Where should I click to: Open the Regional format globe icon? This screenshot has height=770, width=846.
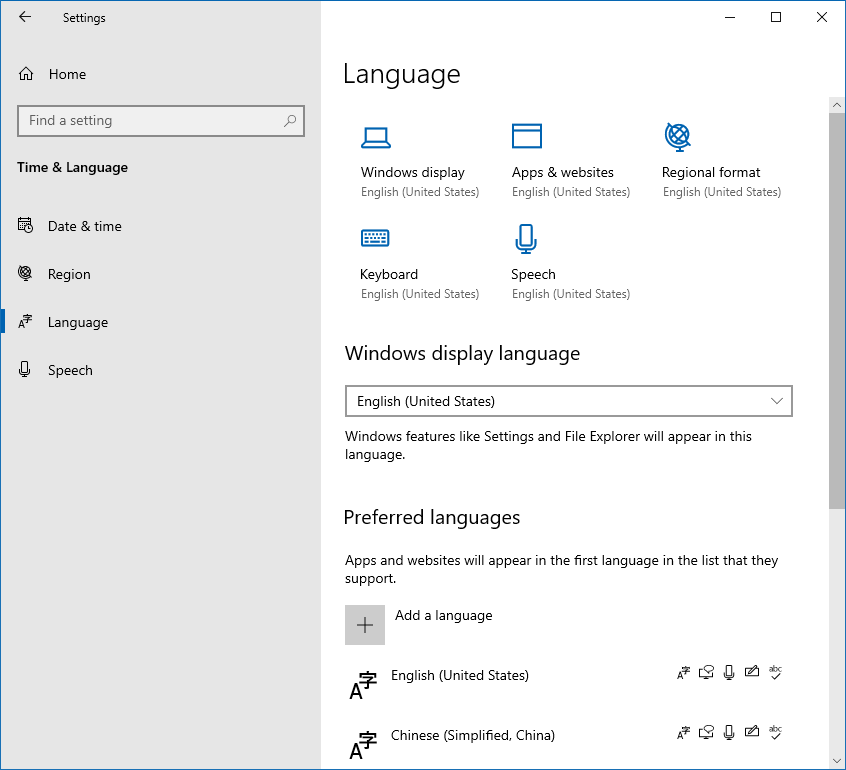pos(677,135)
